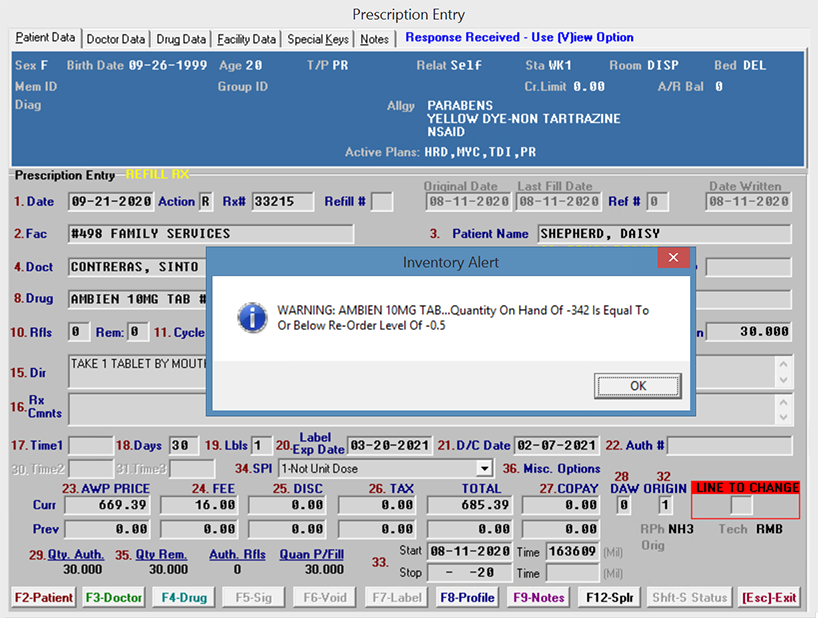
Task: Expand the SPI Not Unit Dose dropdown
Action: pos(485,468)
